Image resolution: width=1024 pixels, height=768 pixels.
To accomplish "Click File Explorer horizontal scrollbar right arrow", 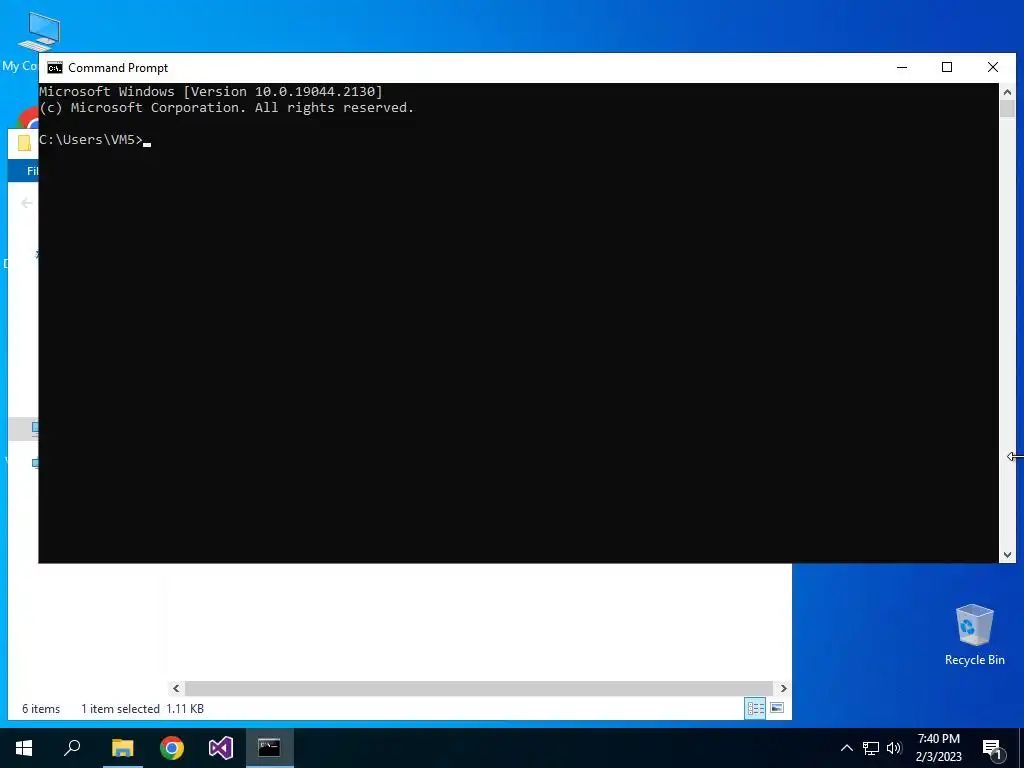I will click(784, 688).
